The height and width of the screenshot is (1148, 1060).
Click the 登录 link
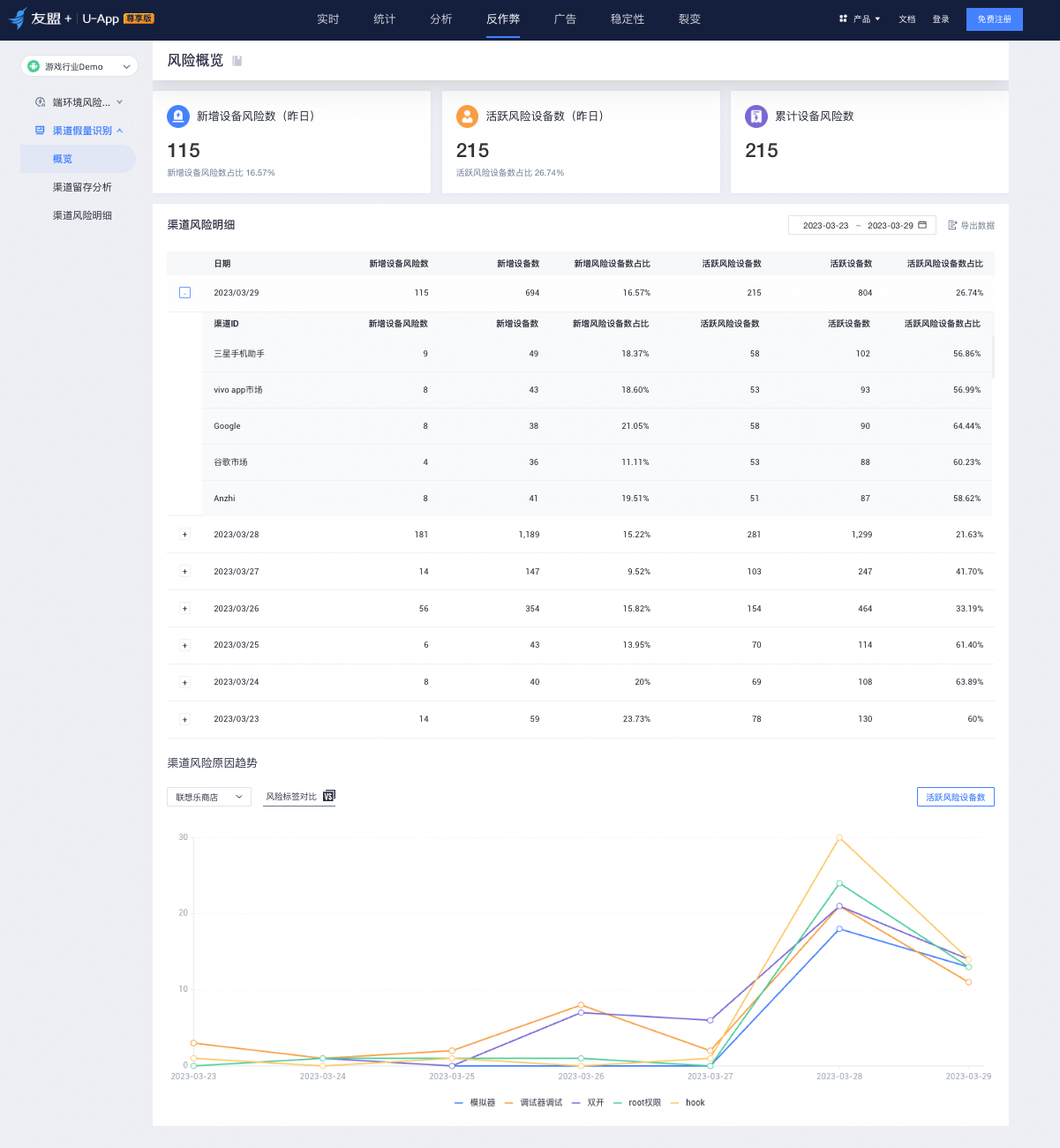point(941,19)
